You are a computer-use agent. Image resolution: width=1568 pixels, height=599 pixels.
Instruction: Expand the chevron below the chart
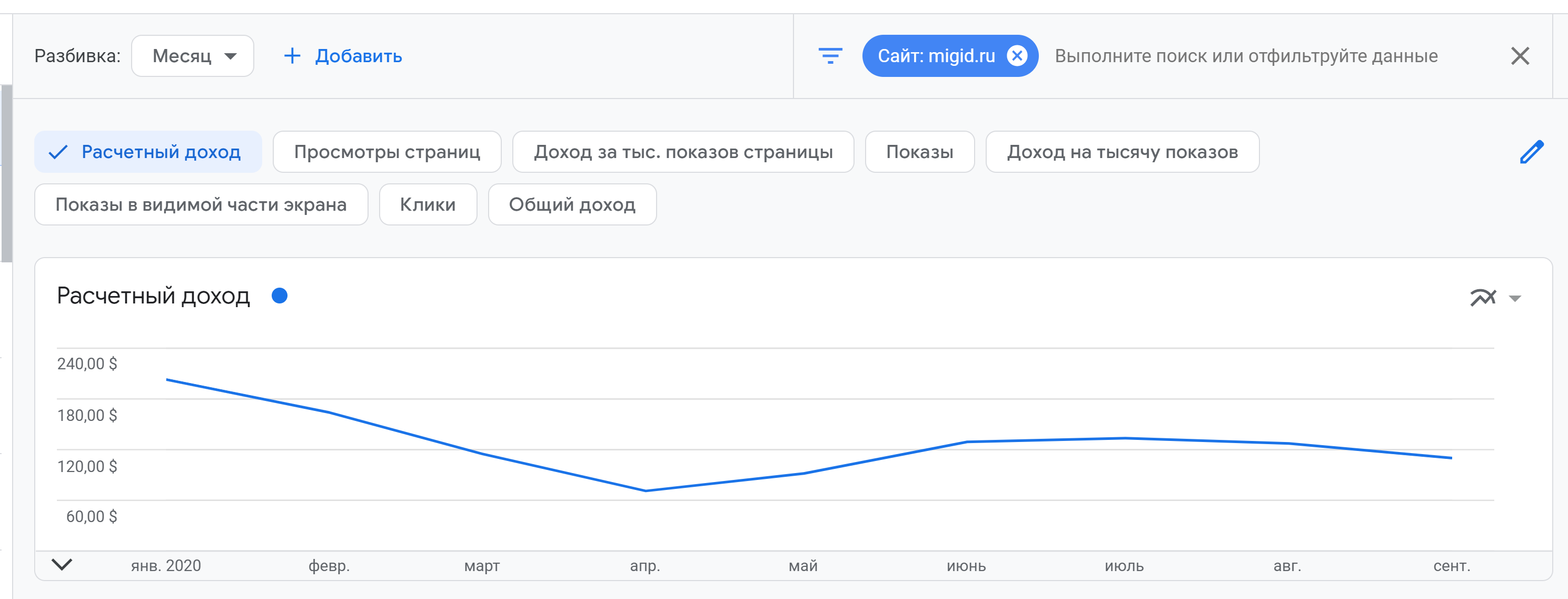(x=62, y=564)
